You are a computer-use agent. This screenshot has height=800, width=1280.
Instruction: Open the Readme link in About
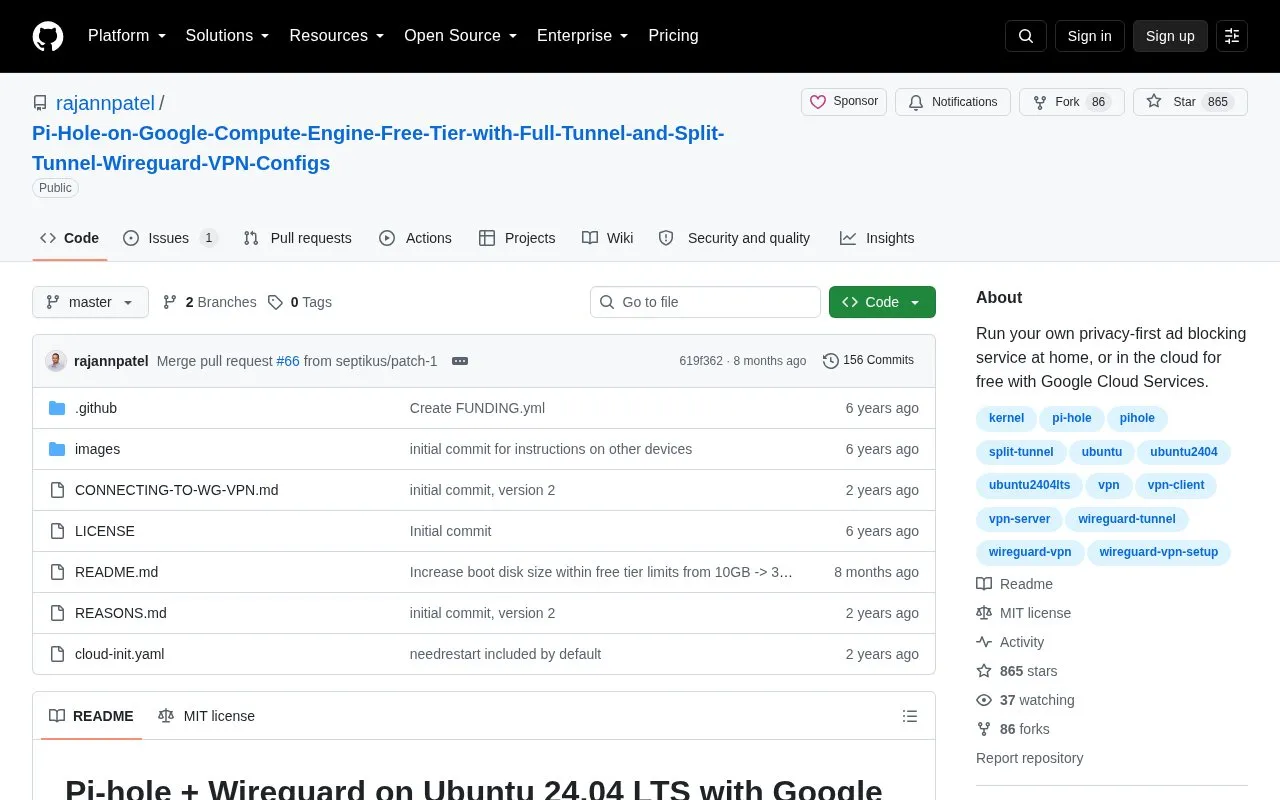click(1015, 584)
